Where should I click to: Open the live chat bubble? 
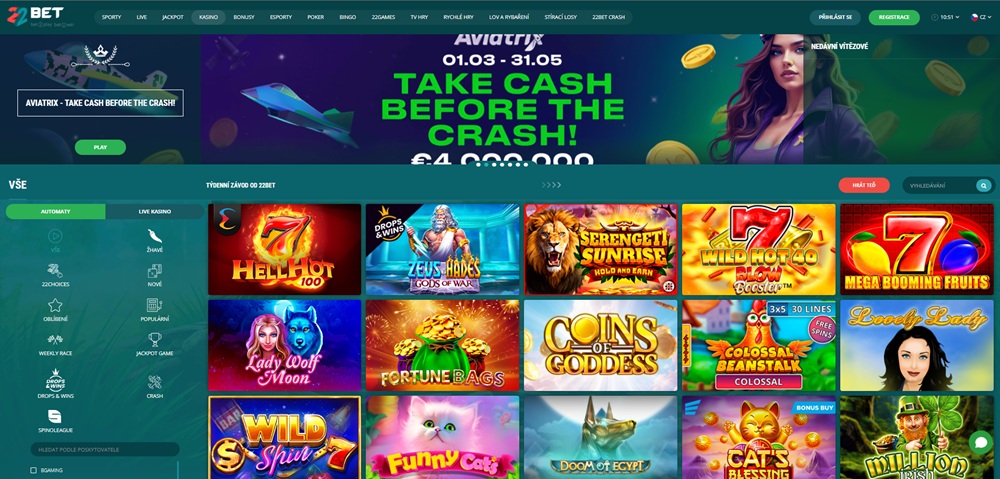click(x=980, y=442)
